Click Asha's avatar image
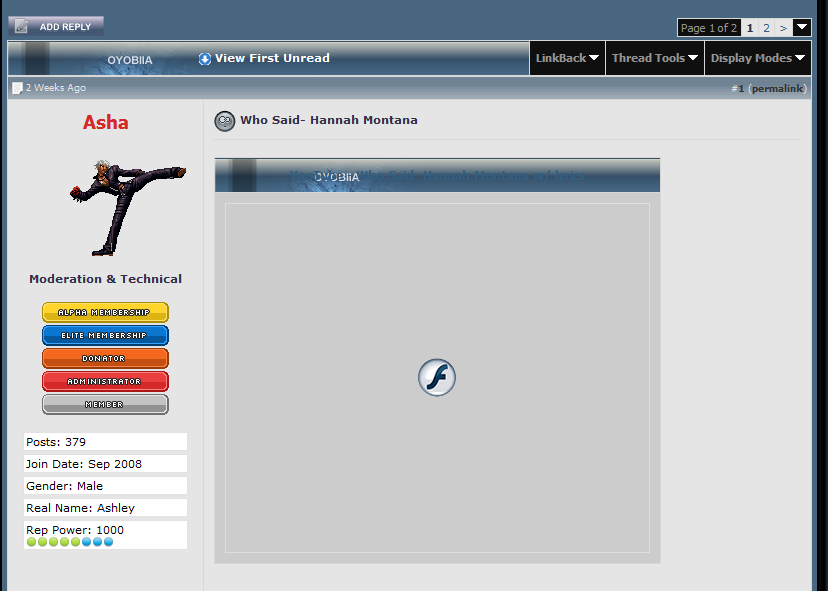Viewport: 828px width, 591px height. coord(128,208)
